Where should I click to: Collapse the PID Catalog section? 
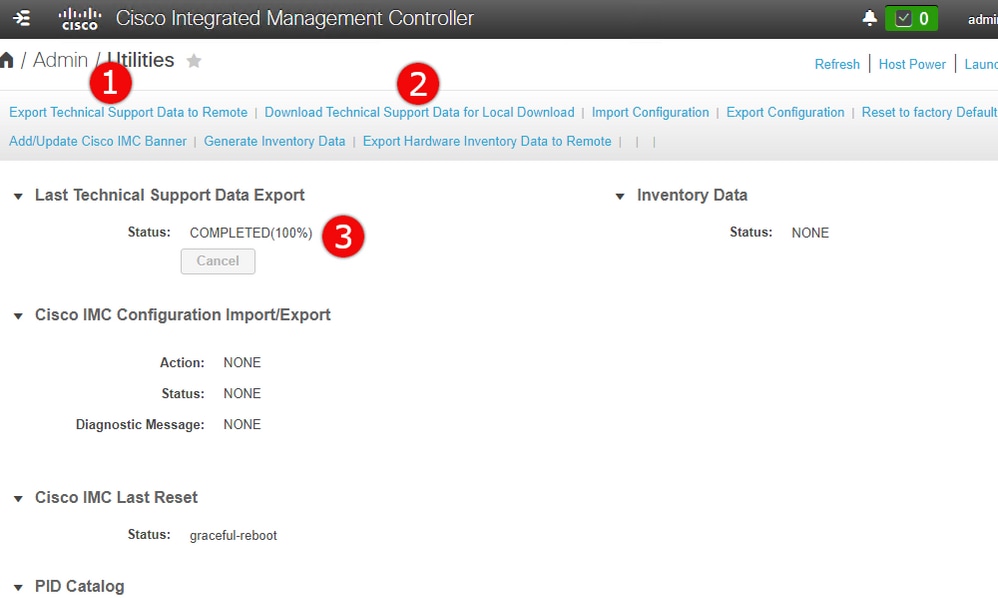point(18,588)
